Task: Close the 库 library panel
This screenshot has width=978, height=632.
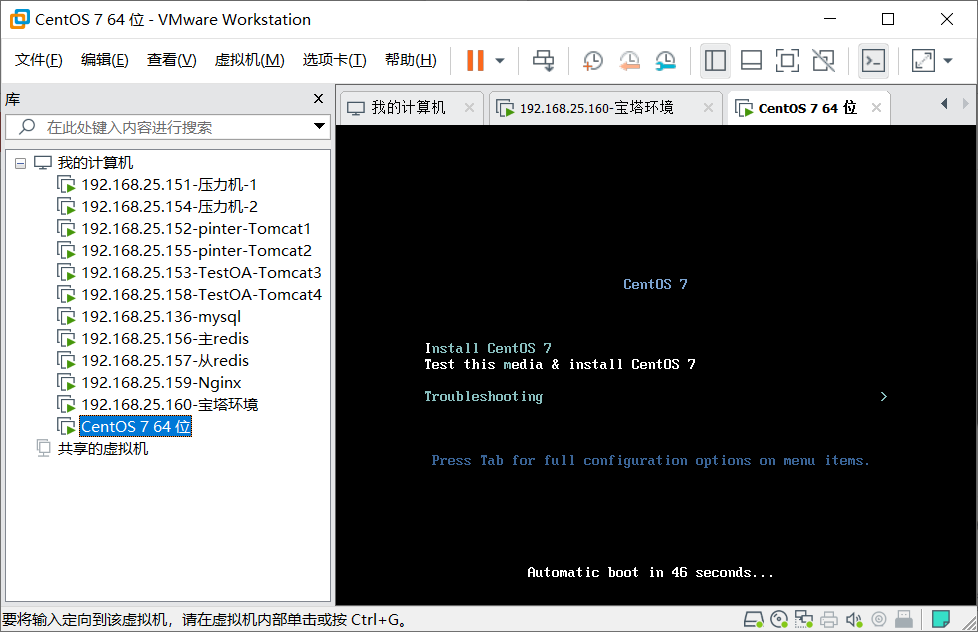Action: tap(319, 99)
